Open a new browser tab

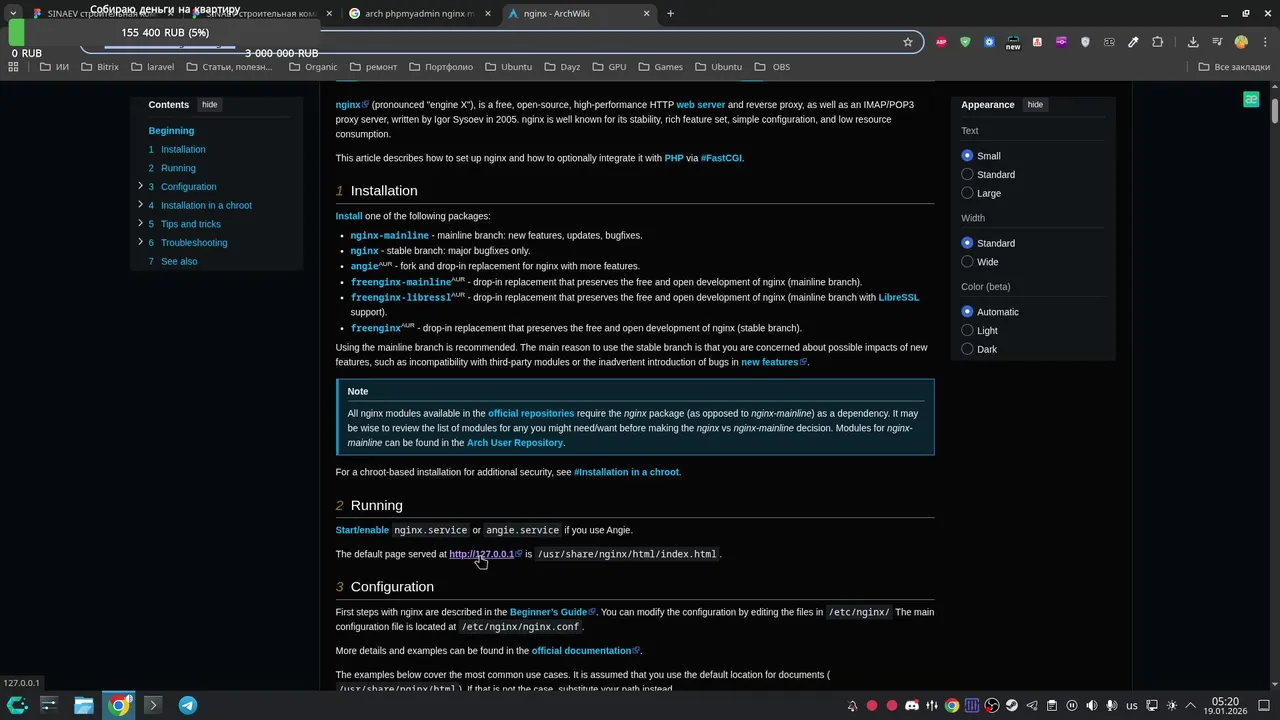(x=670, y=14)
